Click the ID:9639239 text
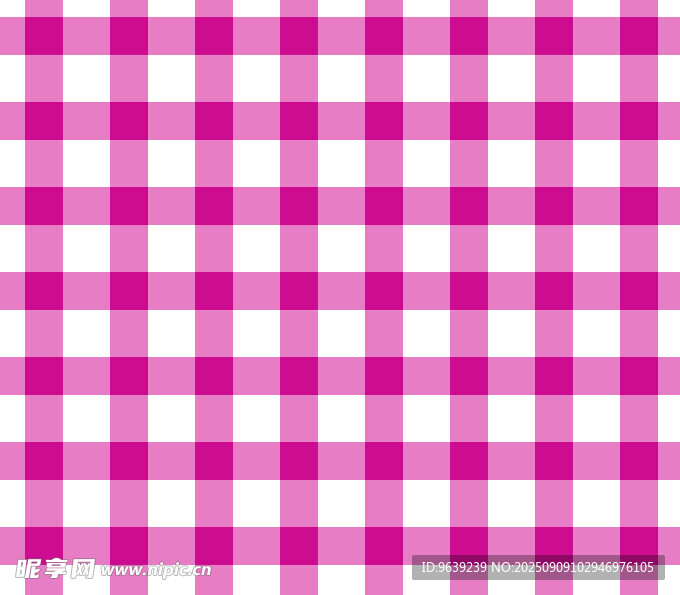Image resolution: width=680 pixels, height=595 pixels. click(453, 568)
